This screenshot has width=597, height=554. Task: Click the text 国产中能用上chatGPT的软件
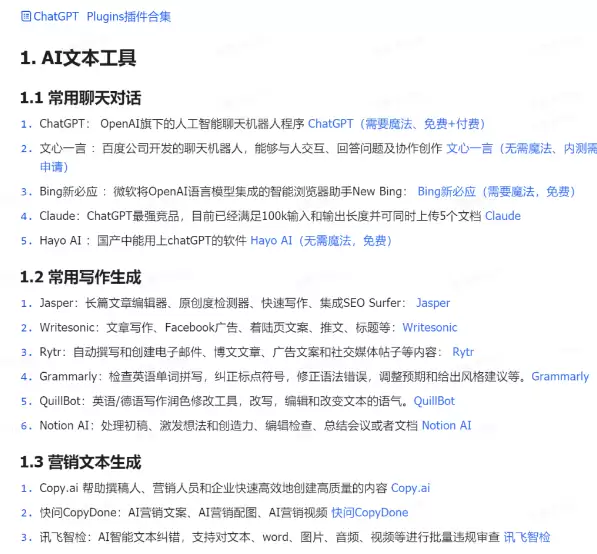[x=172, y=241]
